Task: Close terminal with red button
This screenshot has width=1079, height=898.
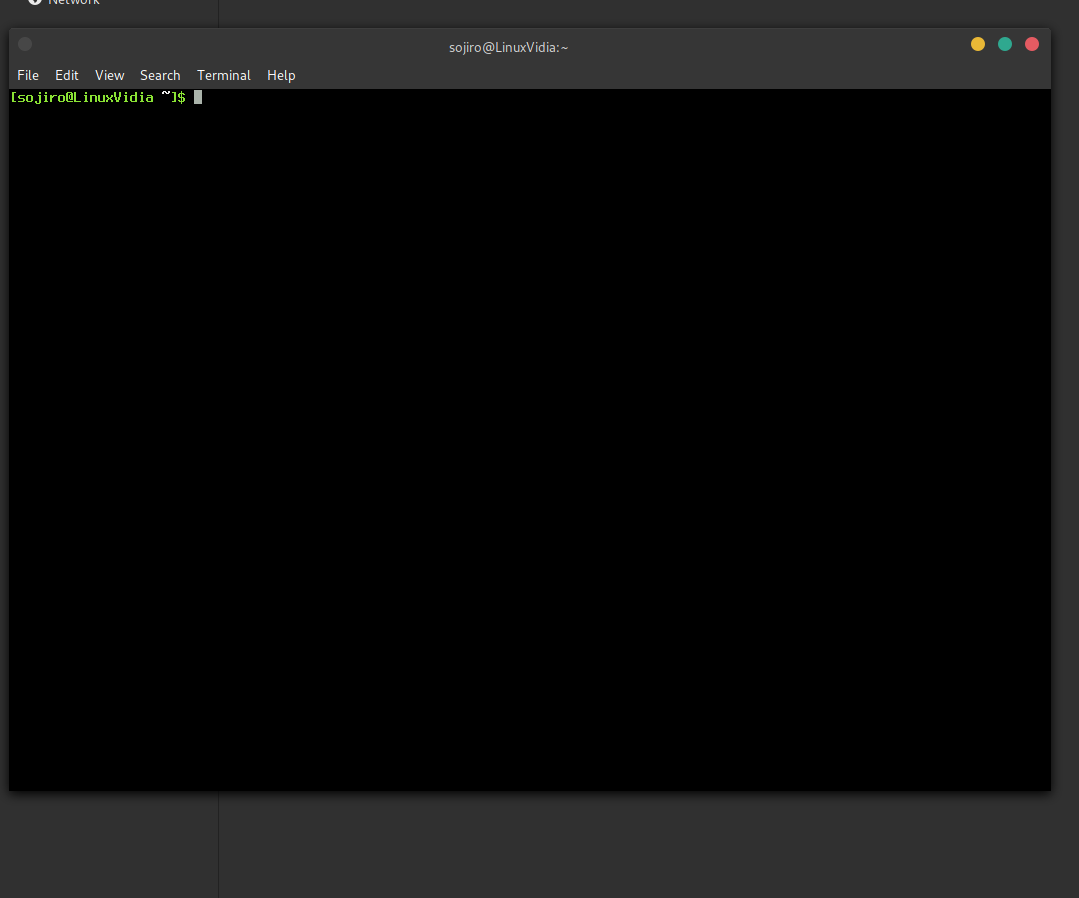Action: click(1032, 44)
